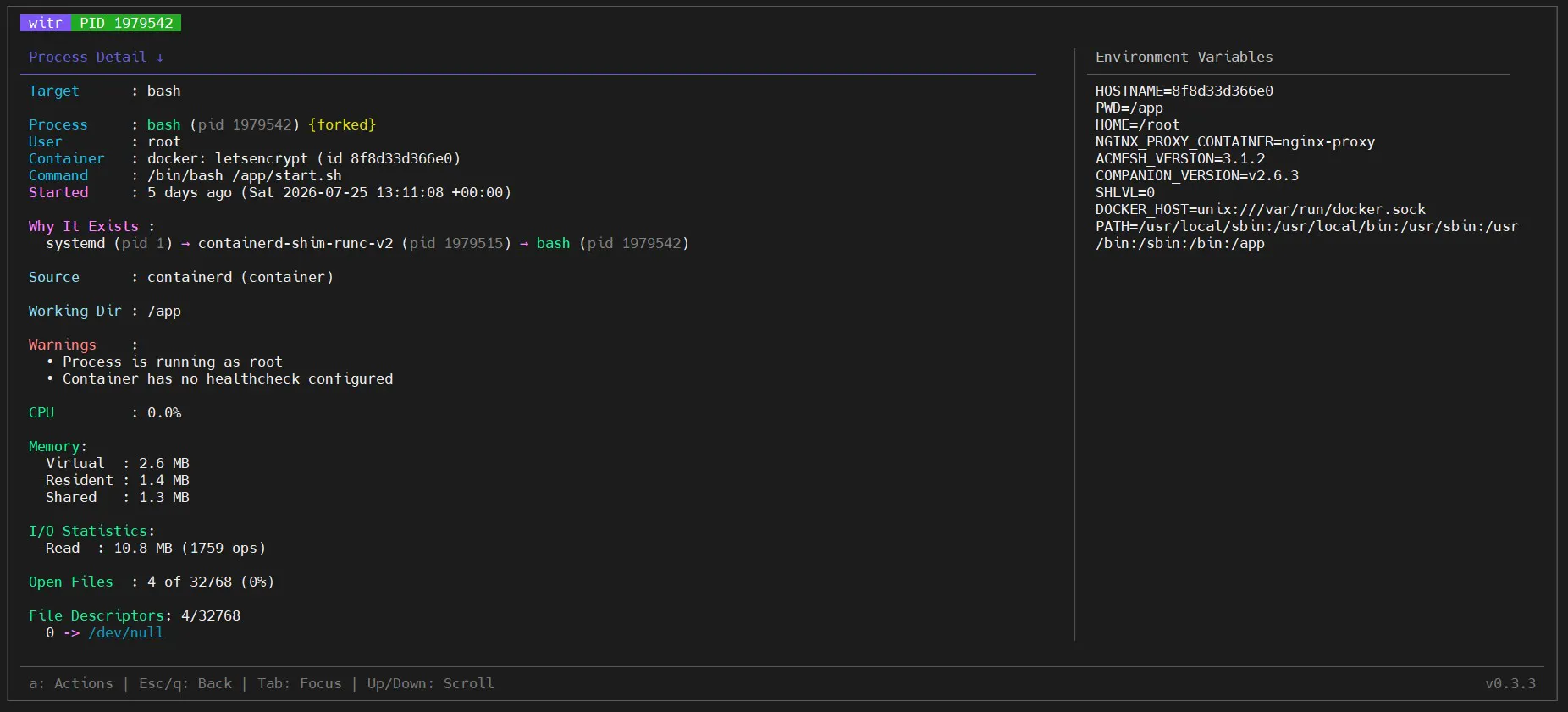
Task: Click the v0.3.3 version label
Action: click(1510, 683)
